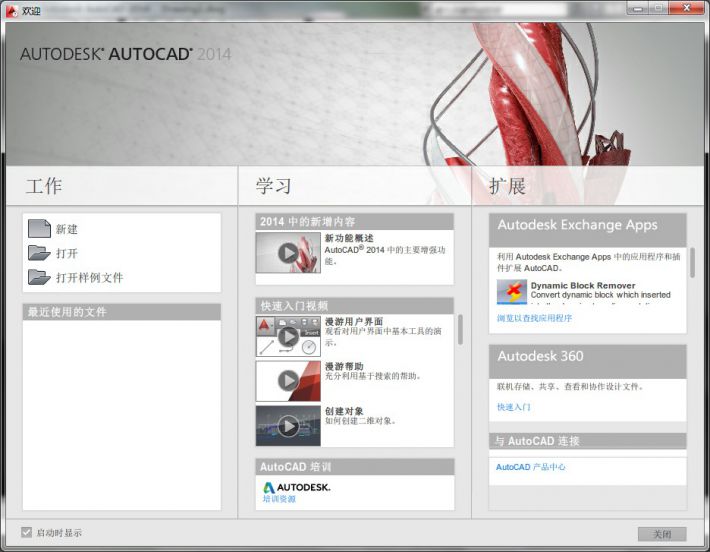This screenshot has width=710, height=552.
Task: Click the 关闭 button
Action: [x=662, y=534]
